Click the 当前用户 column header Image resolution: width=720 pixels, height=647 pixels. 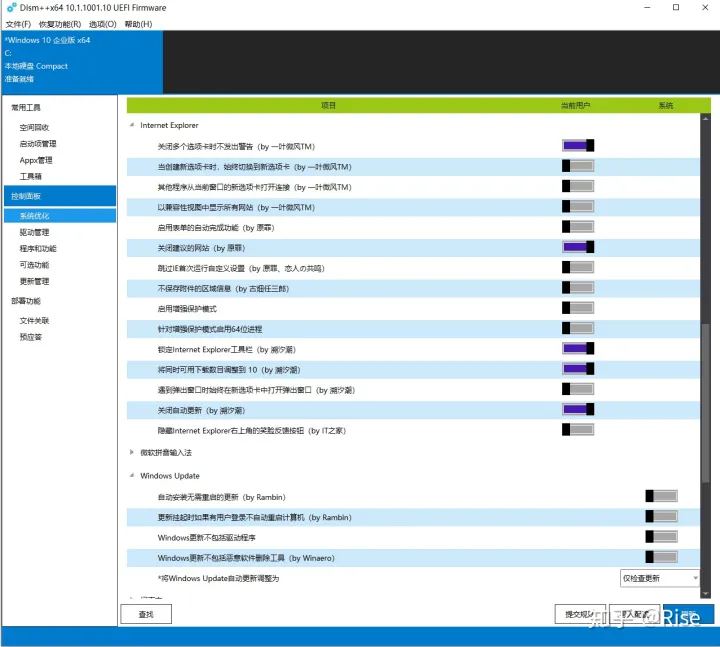575,106
